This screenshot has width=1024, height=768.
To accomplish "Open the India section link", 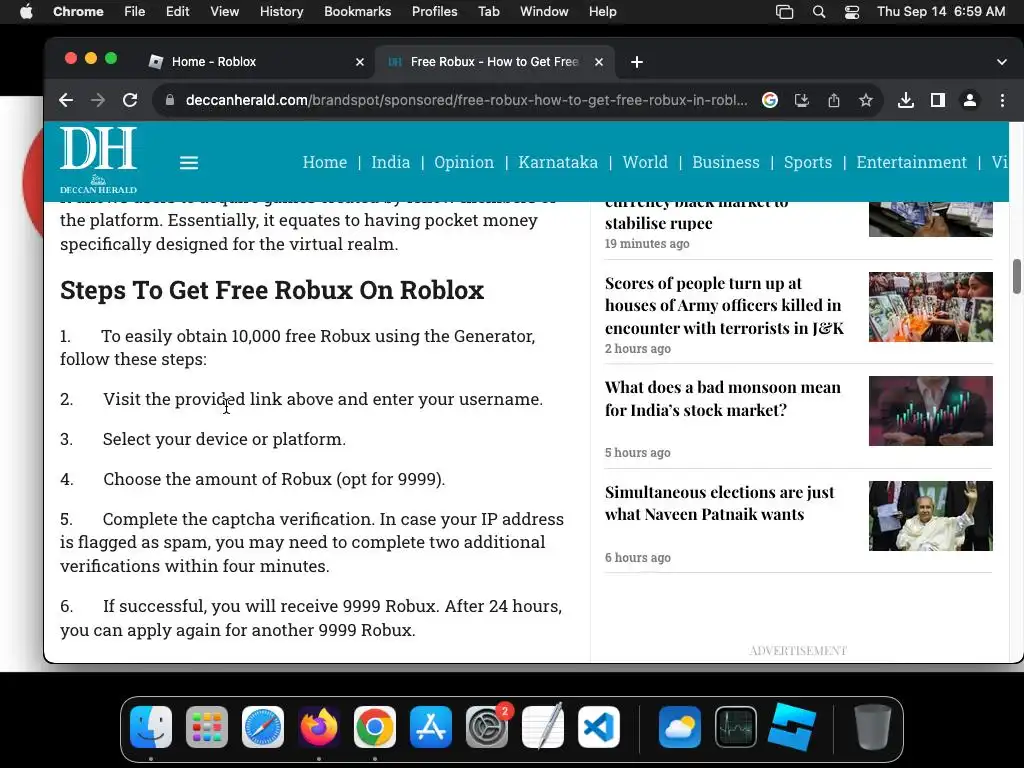I will (x=391, y=162).
